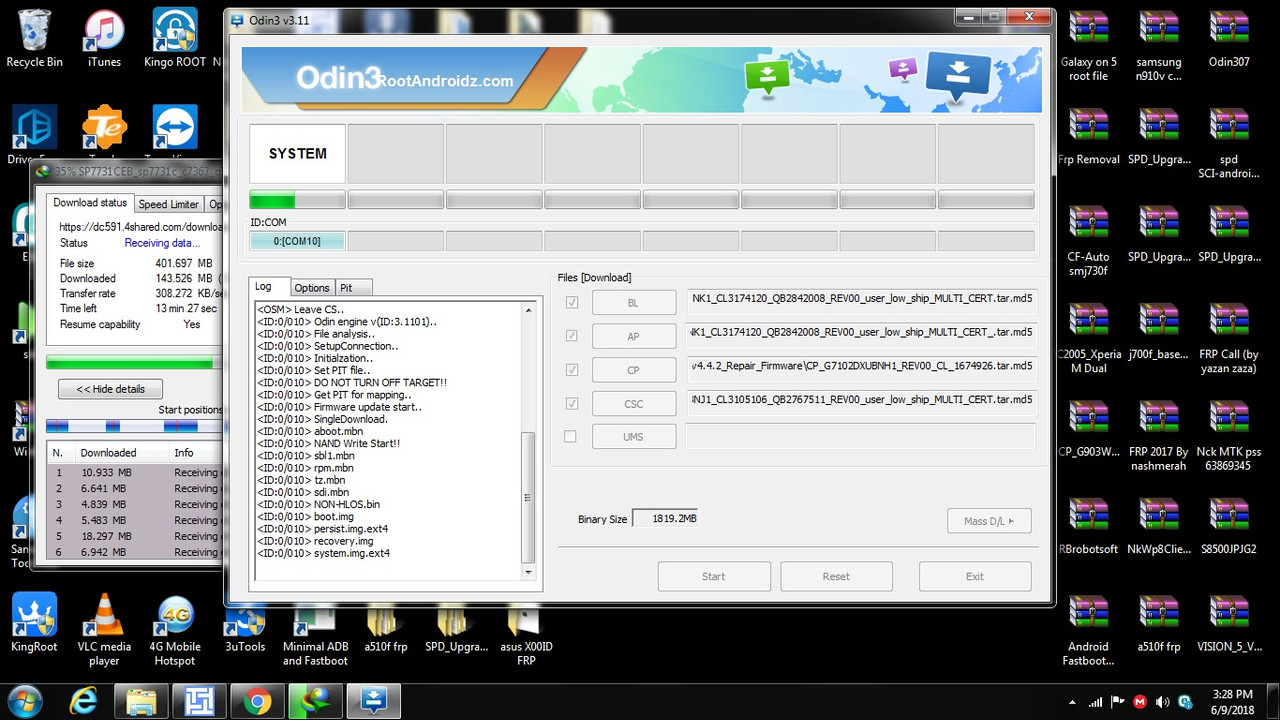The height and width of the screenshot is (720, 1280).
Task: Open VLC media player shortcut
Action: 104,630
